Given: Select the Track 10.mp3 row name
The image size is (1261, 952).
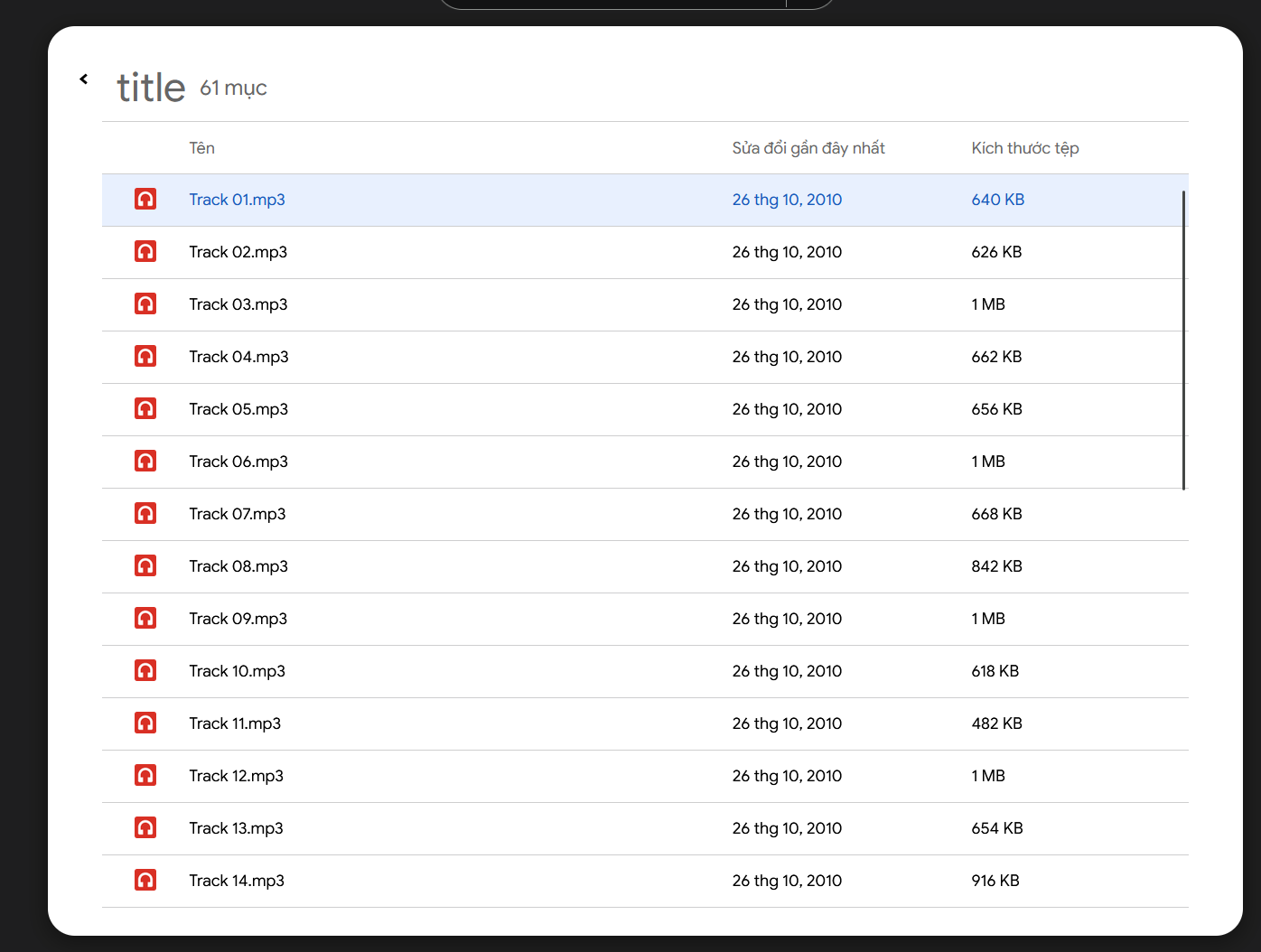Looking at the screenshot, I should point(237,671).
